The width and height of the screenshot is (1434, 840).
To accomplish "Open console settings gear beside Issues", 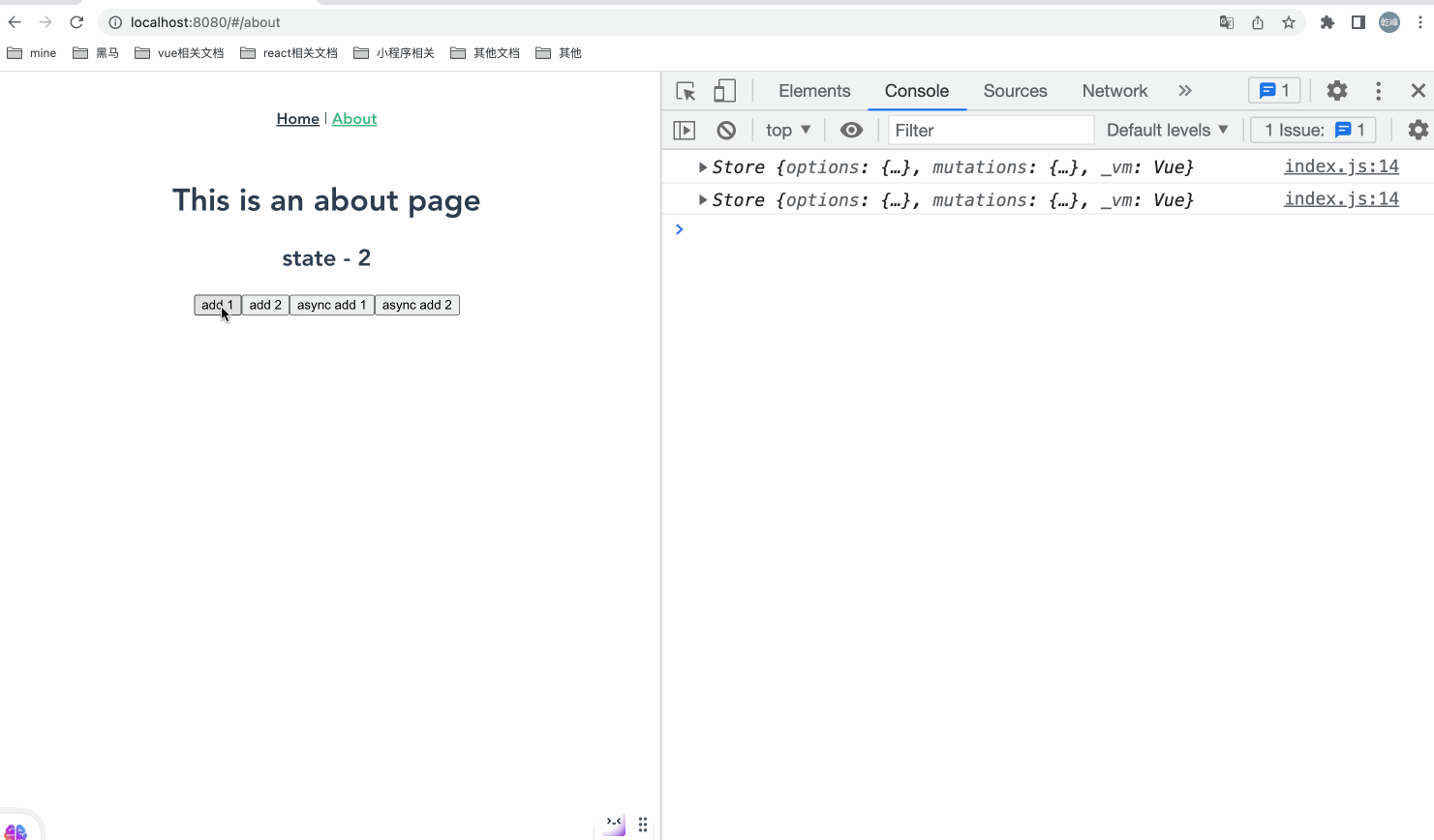I will [1418, 130].
